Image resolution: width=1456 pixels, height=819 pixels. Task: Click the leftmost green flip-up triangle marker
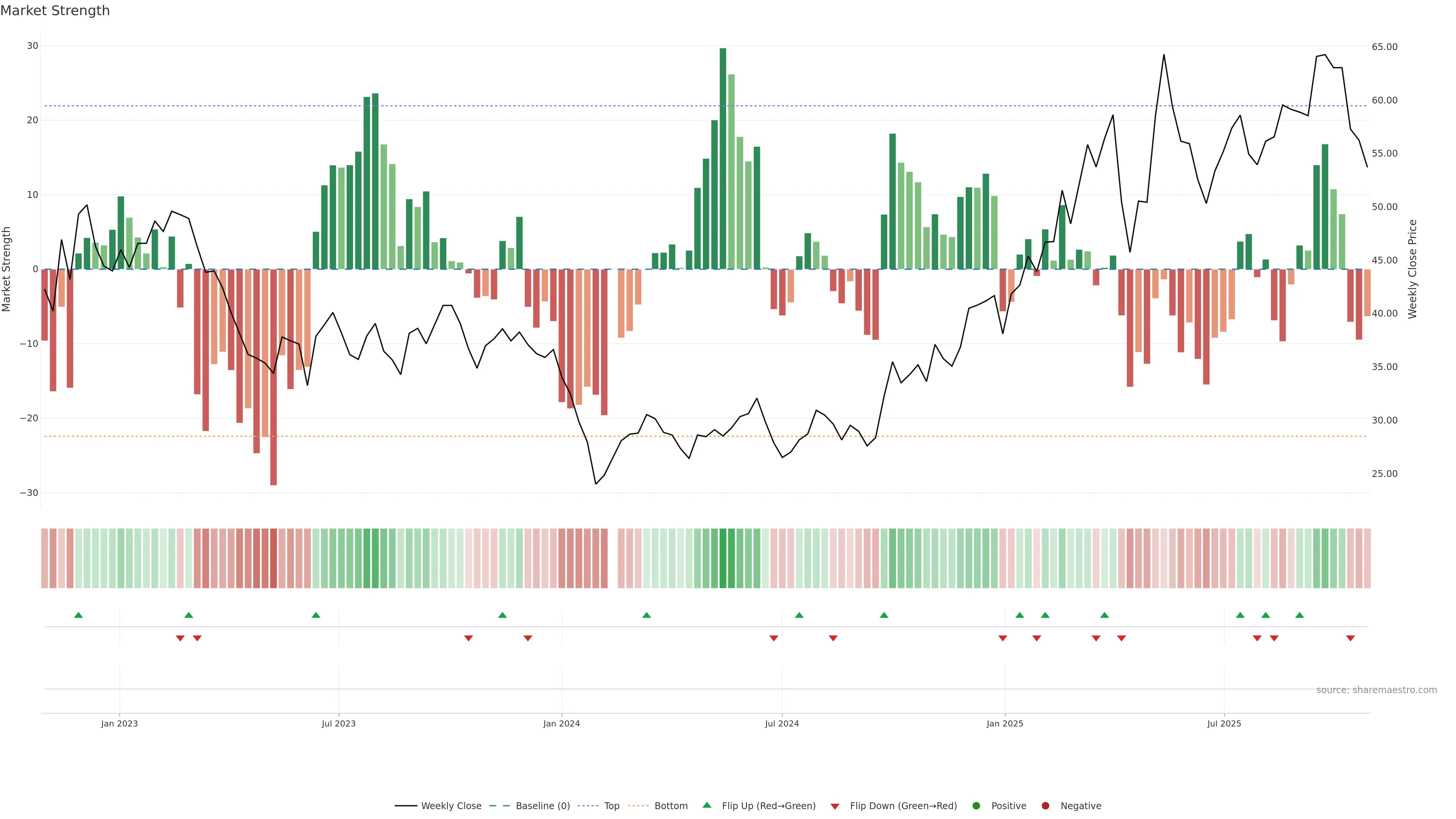point(78,615)
